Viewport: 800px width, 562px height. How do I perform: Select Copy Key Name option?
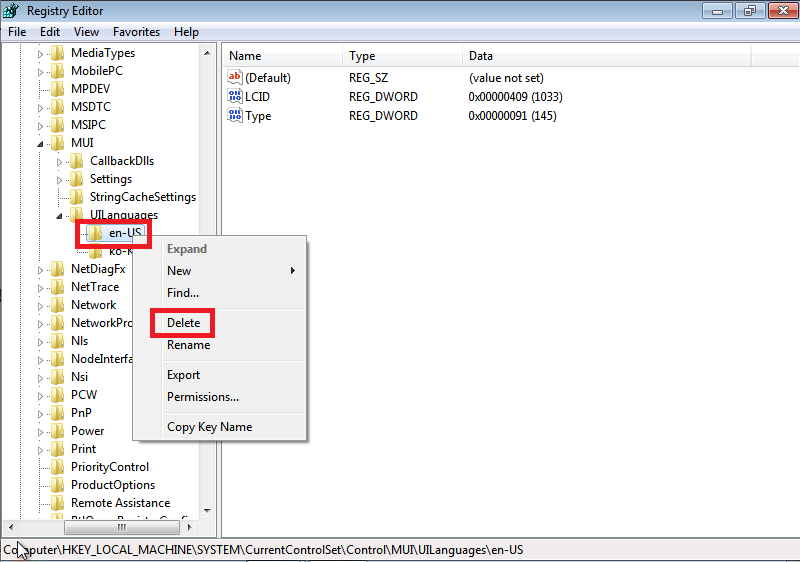tap(209, 427)
